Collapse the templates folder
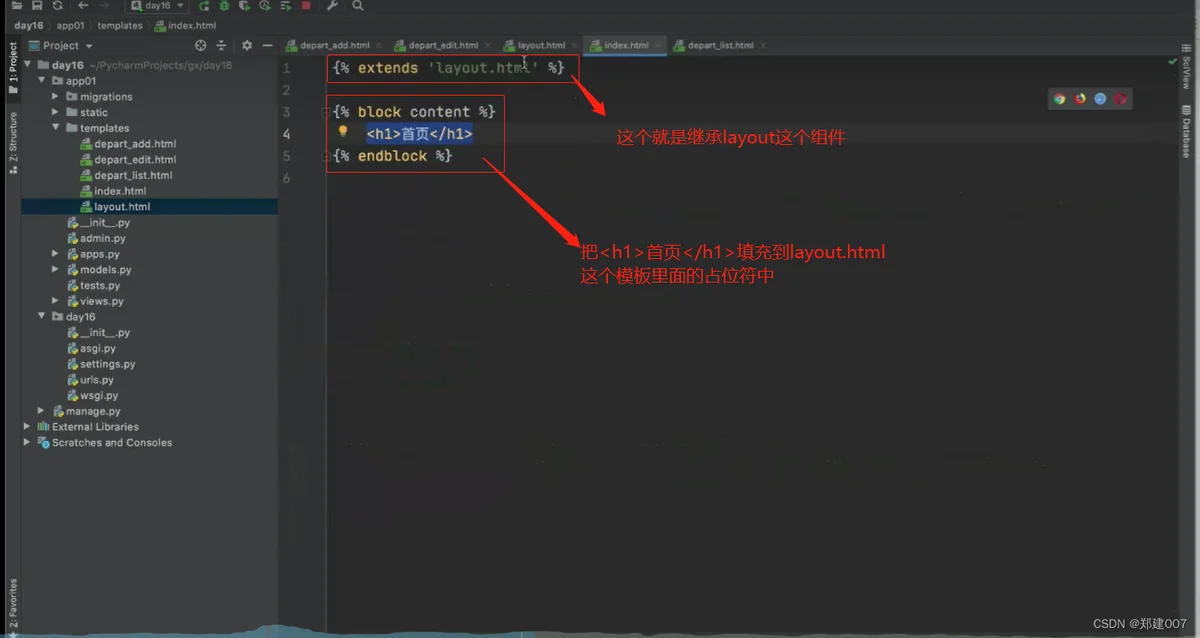 [x=56, y=128]
